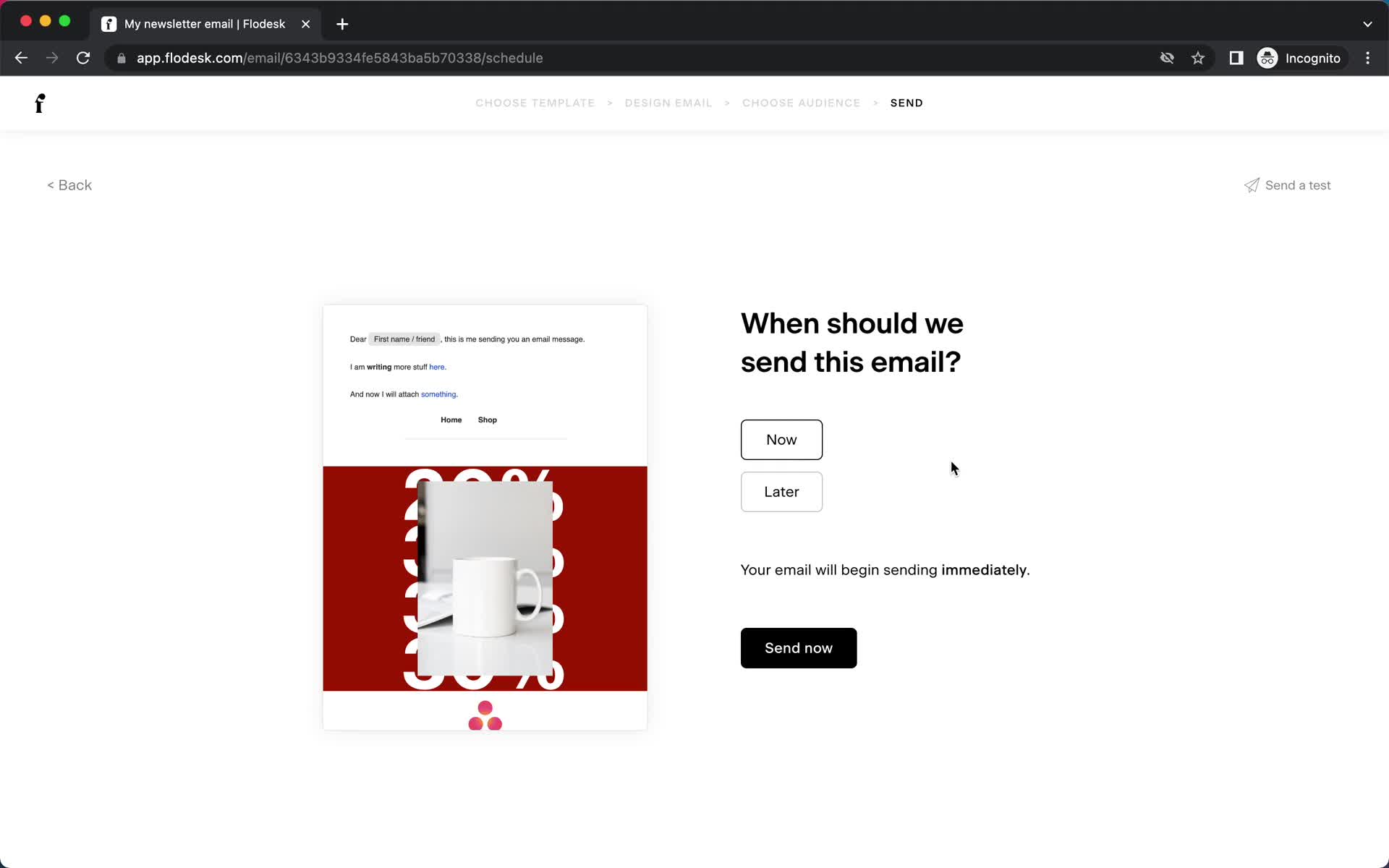Click the back navigation arrow icon
The image size is (1389, 868).
pyautogui.click(x=20, y=58)
